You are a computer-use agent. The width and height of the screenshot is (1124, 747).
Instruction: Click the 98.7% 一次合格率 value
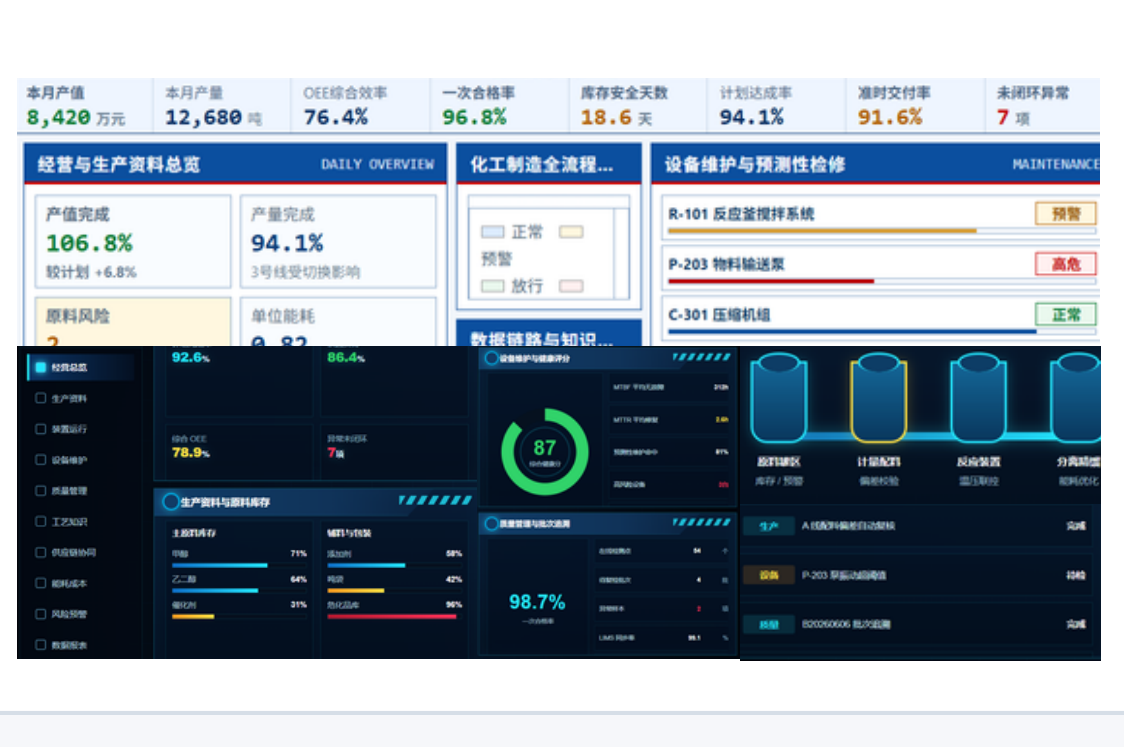click(537, 601)
